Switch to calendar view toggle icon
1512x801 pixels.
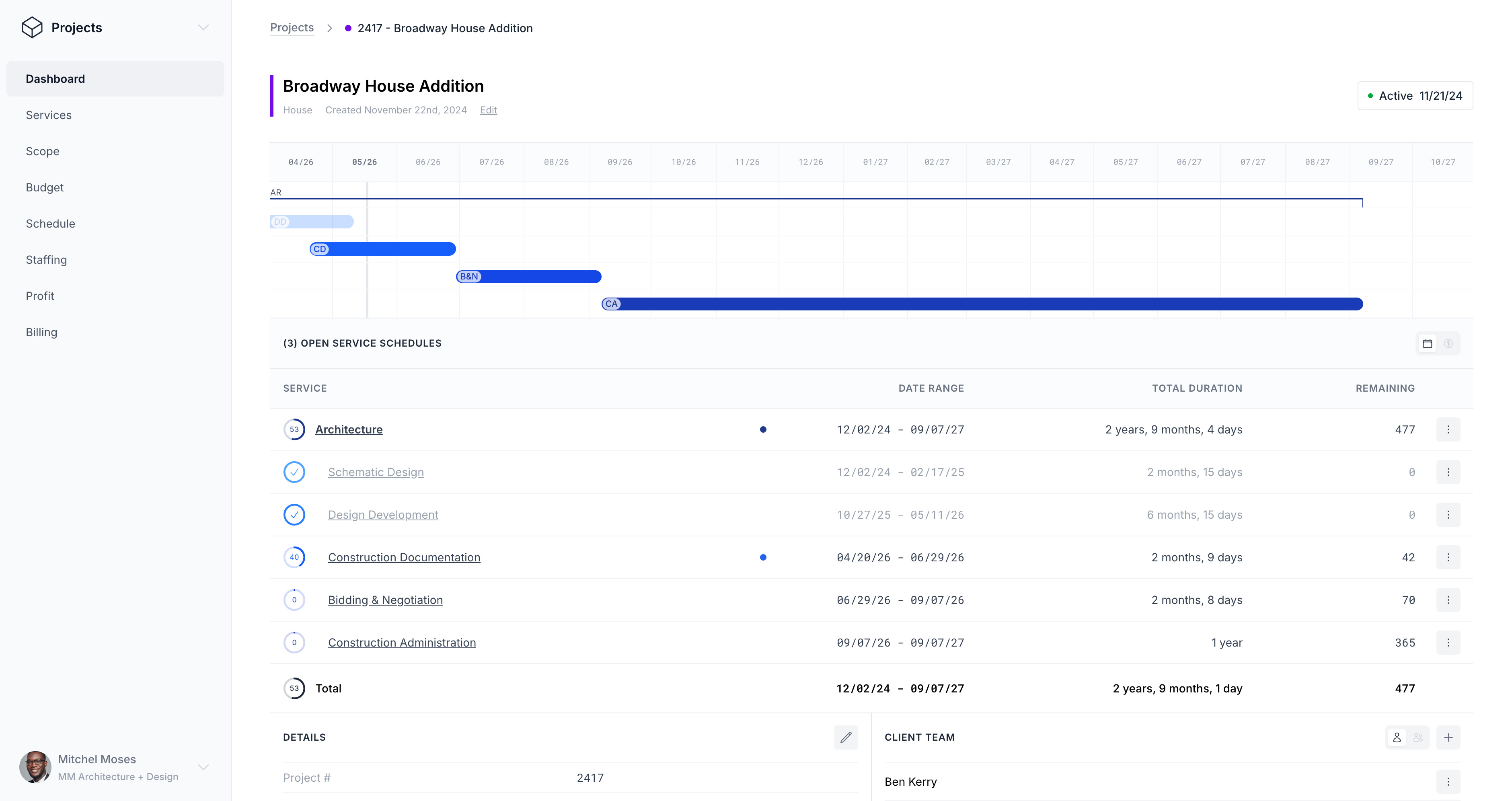coord(1428,343)
